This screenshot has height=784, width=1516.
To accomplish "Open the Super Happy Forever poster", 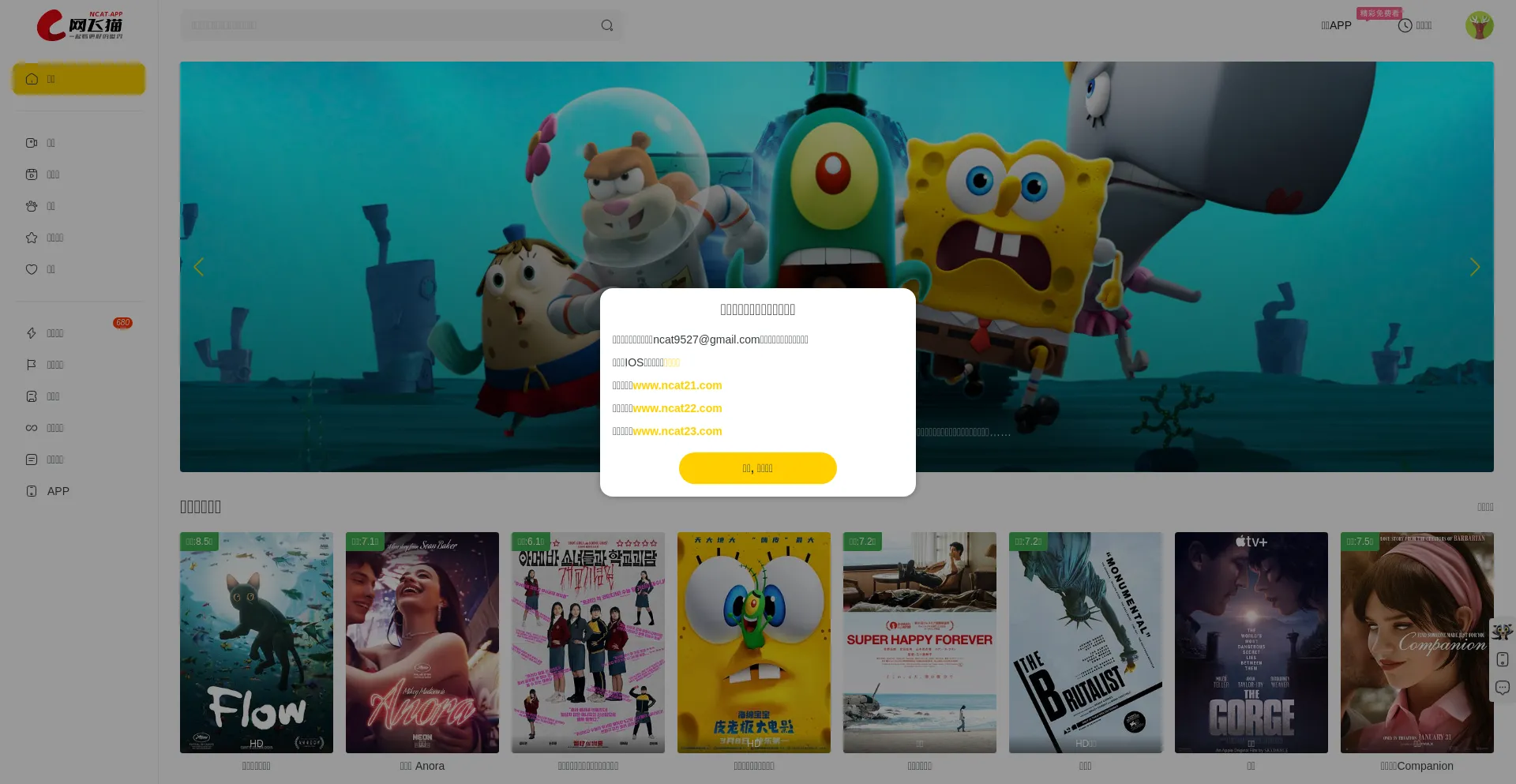I will (920, 643).
